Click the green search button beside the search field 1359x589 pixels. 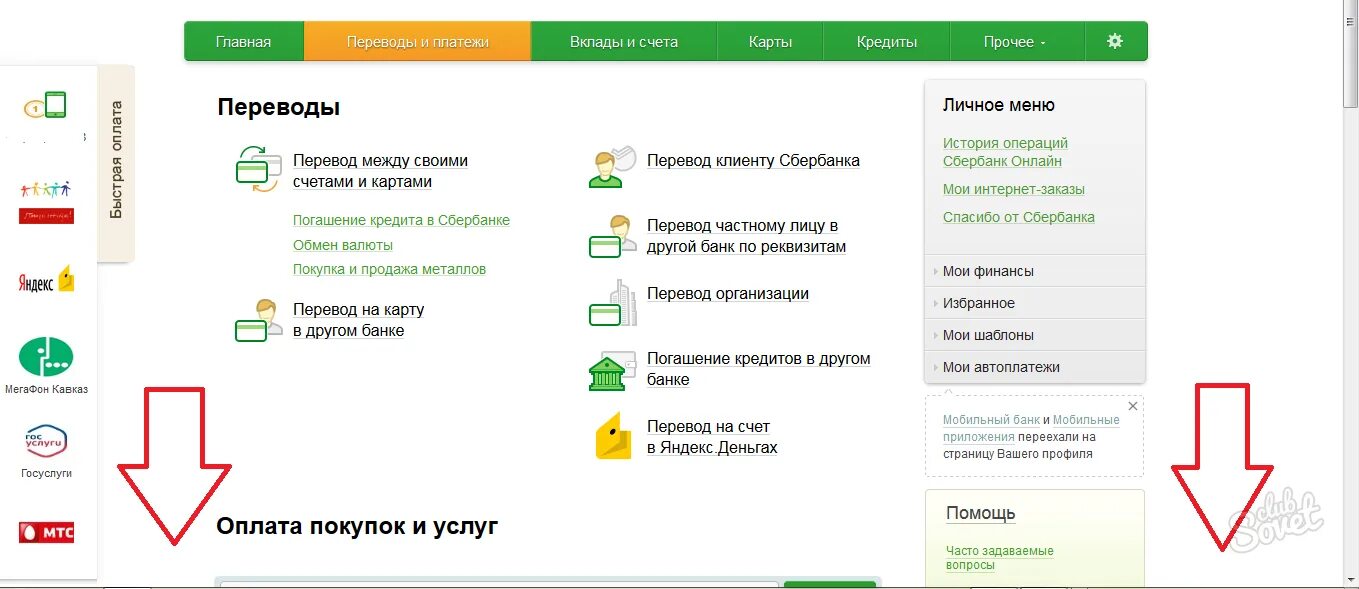point(829,585)
